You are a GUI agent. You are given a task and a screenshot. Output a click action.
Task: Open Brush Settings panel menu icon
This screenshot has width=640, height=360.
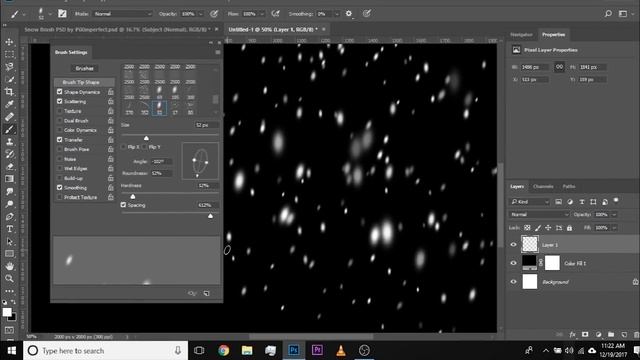218,52
